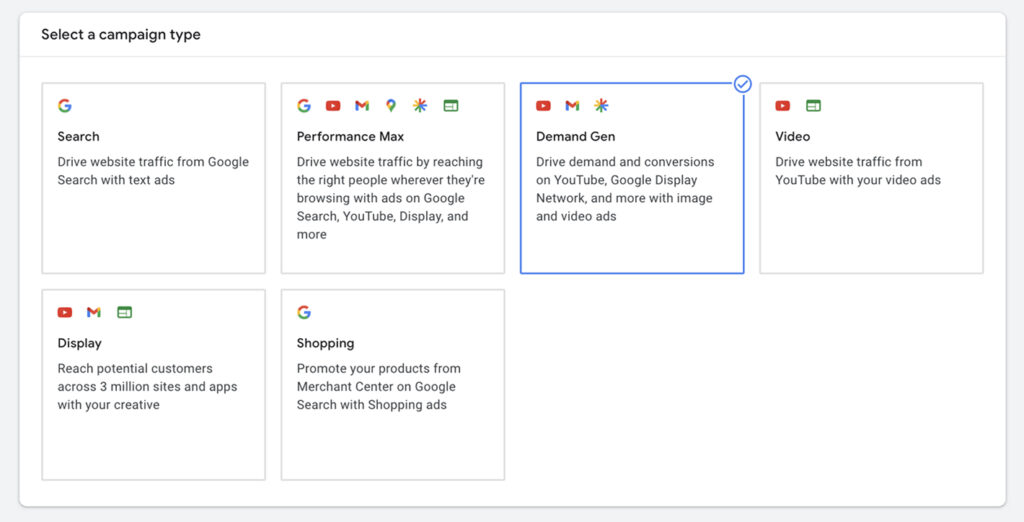The width and height of the screenshot is (1024, 522).
Task: Choose the Shopping campaign title
Action: point(325,343)
